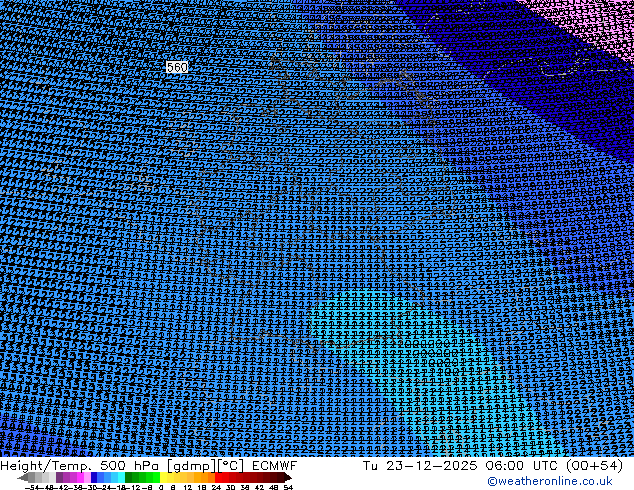Click the '54' legend scale value

288,487
